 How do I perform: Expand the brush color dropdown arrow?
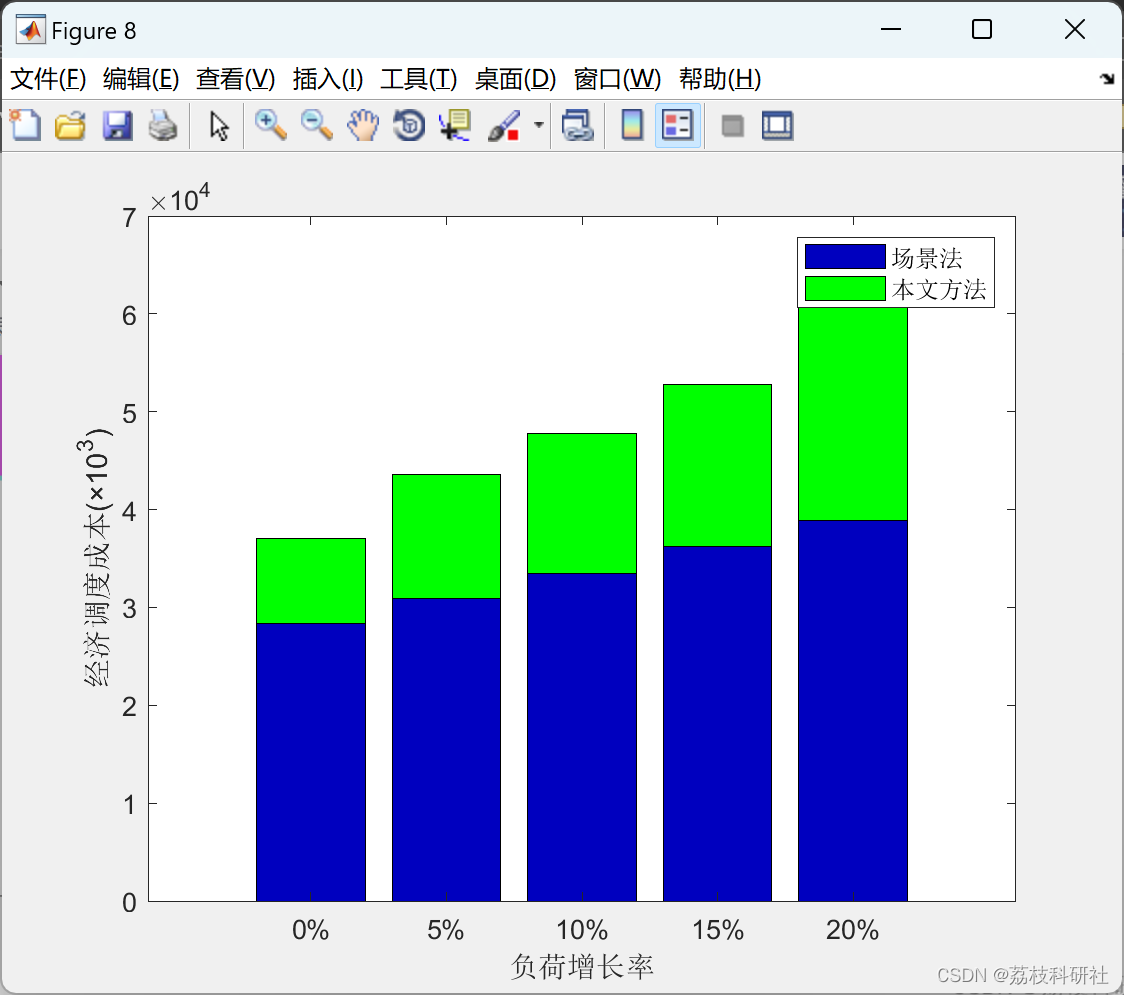click(x=539, y=126)
